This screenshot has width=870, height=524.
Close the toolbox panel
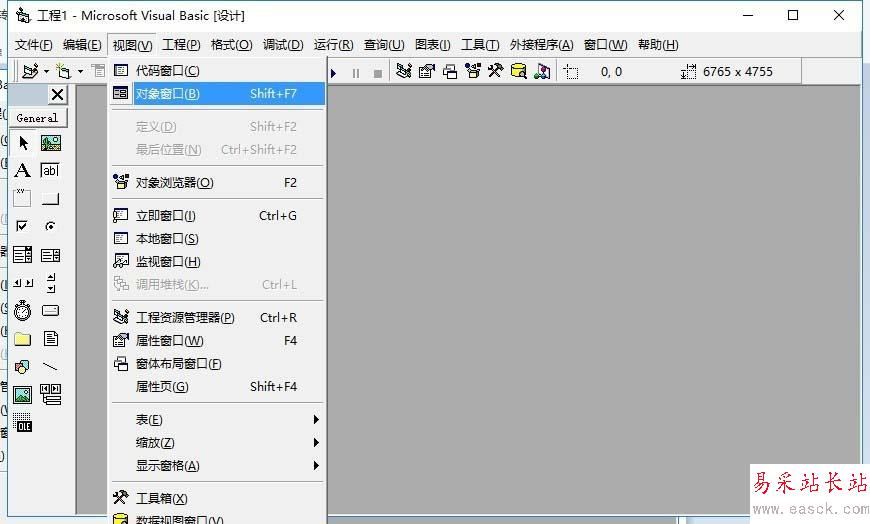click(57, 94)
